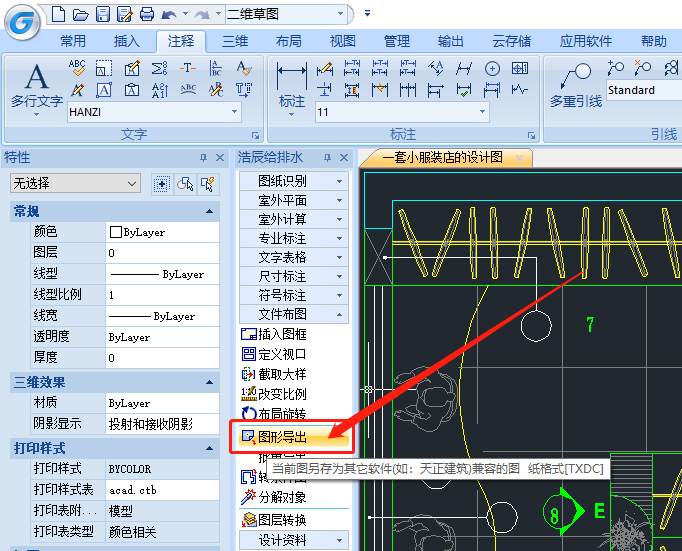The height and width of the screenshot is (551, 682).
Task: Undo the last action
Action: coord(169,15)
